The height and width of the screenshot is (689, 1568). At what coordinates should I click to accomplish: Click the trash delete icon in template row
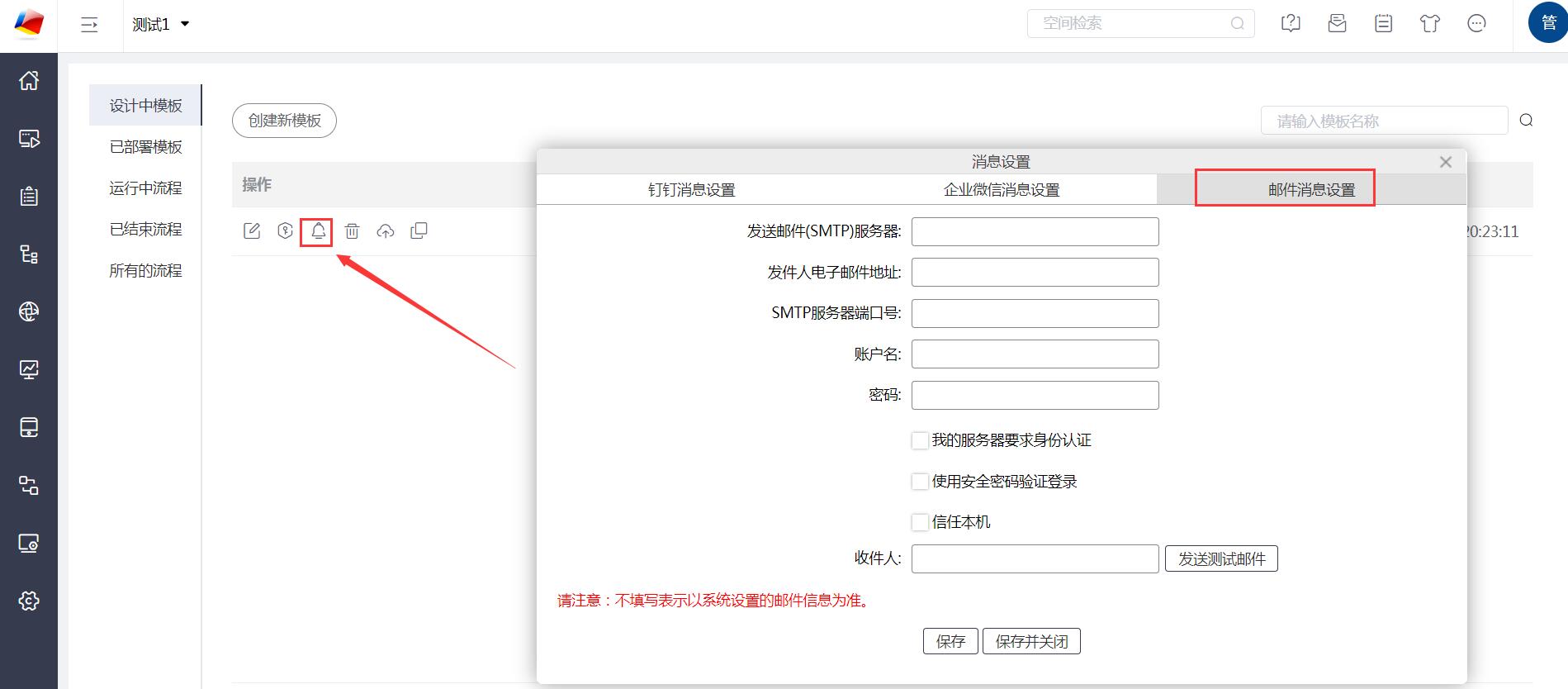352,231
